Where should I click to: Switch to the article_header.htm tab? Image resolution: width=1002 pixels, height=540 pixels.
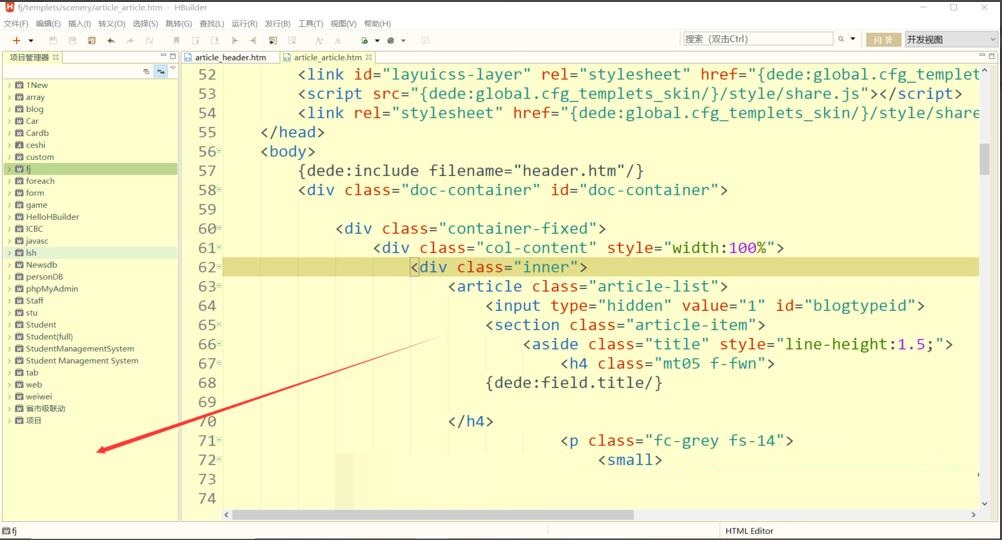tap(230, 58)
